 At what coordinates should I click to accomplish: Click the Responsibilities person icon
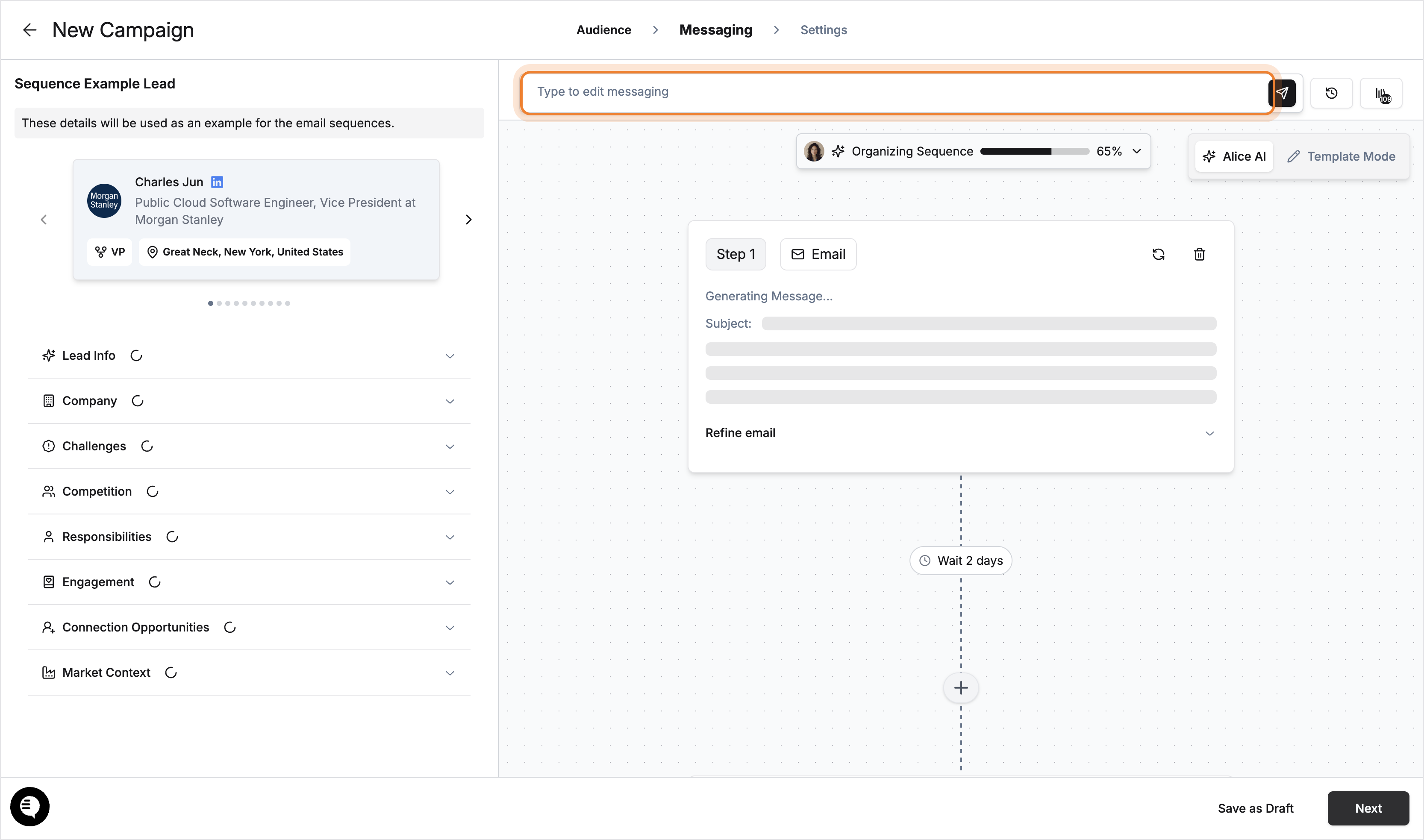[49, 537]
